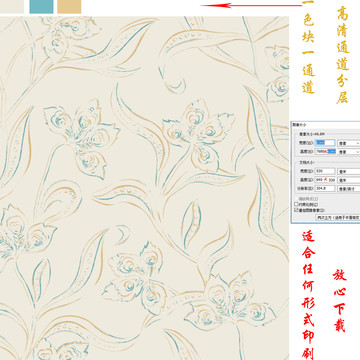Screen dimensions: 360x360
Task: Open the resolution unit dropdown
Action: tap(349, 189)
